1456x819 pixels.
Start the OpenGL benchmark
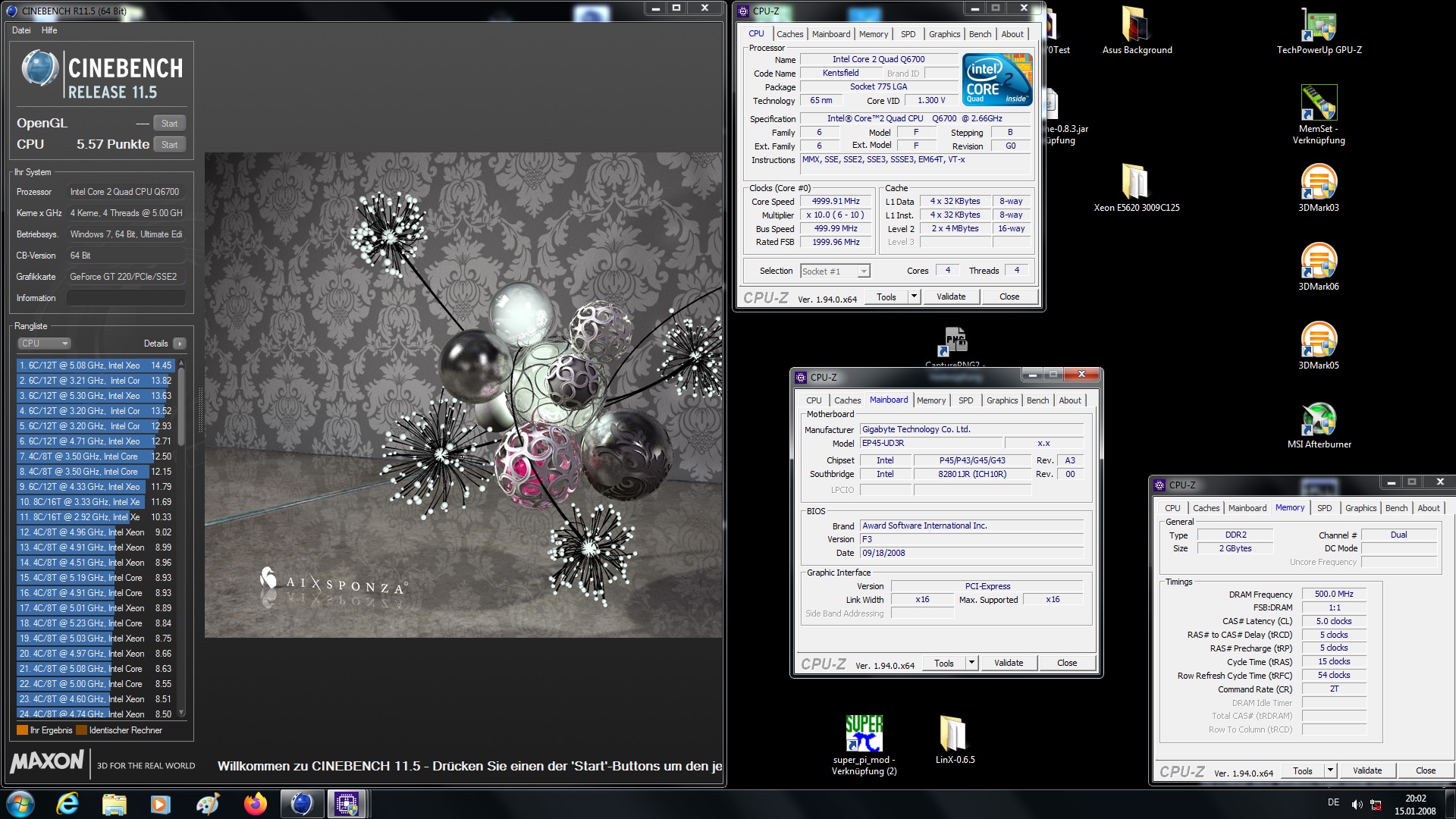(170, 124)
